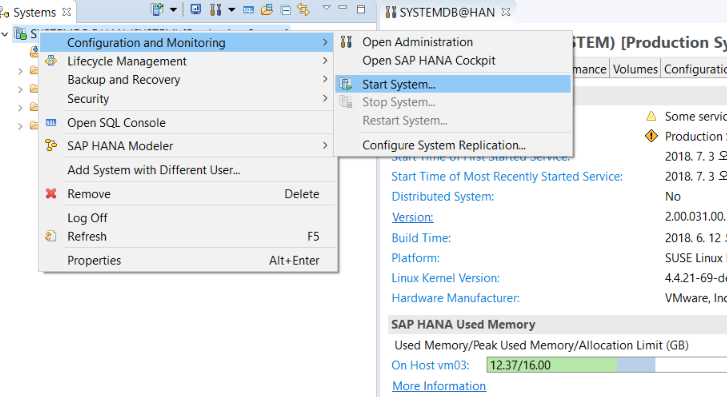The width and height of the screenshot is (727, 397).
Task: Open the System Monitor toolbar icon
Action: 196,9
